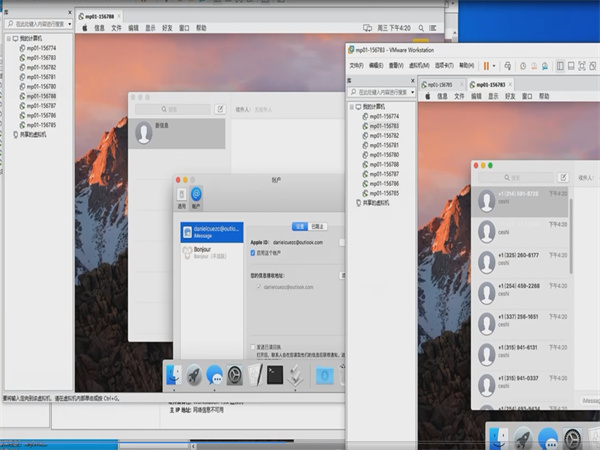The width and height of the screenshot is (600, 450).
Task: Toggle checkbox next to danielcuezc@outlook.com address
Action: [258, 286]
